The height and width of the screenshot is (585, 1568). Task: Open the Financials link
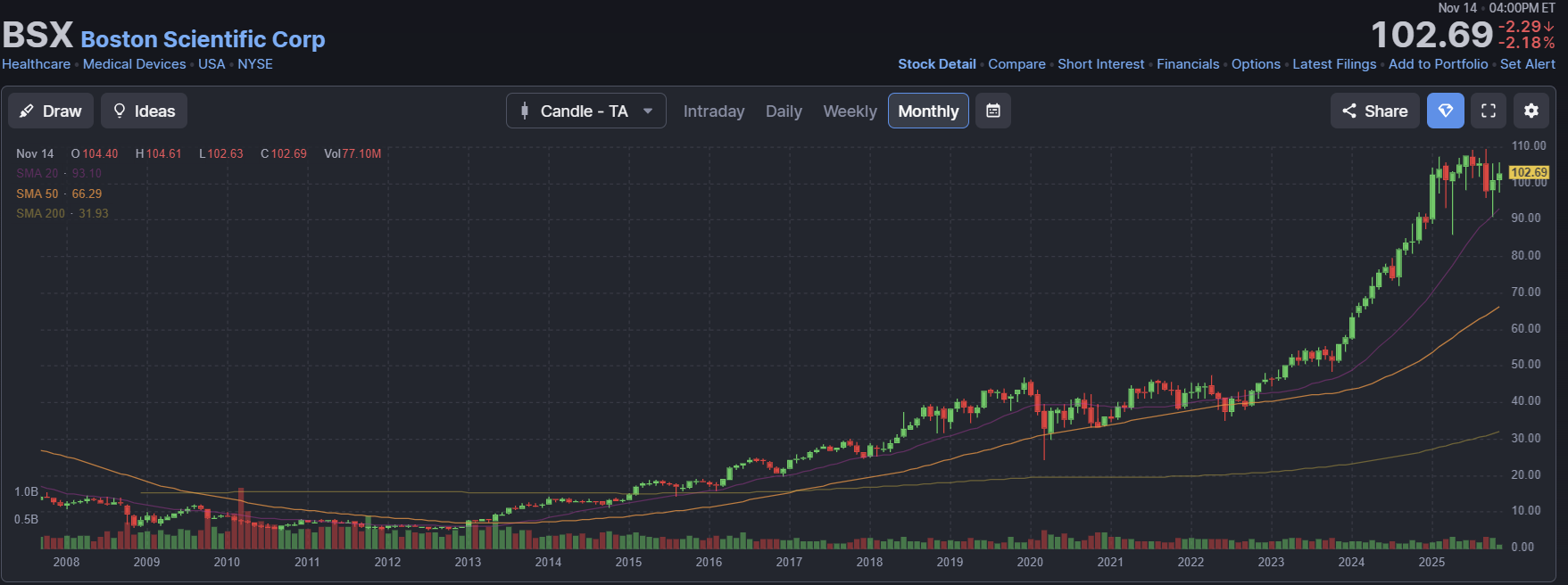coord(1188,64)
